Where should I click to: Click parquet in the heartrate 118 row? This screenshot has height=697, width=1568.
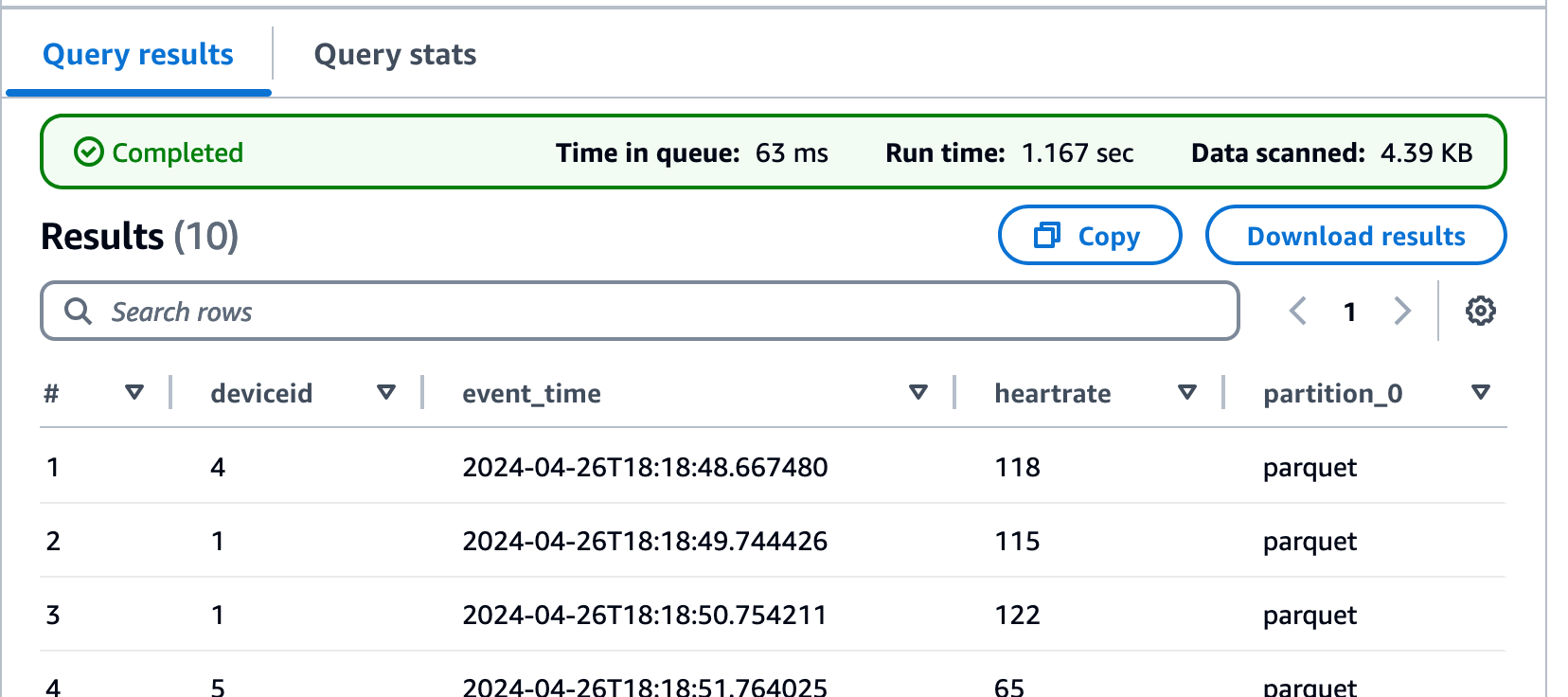tap(1310, 469)
